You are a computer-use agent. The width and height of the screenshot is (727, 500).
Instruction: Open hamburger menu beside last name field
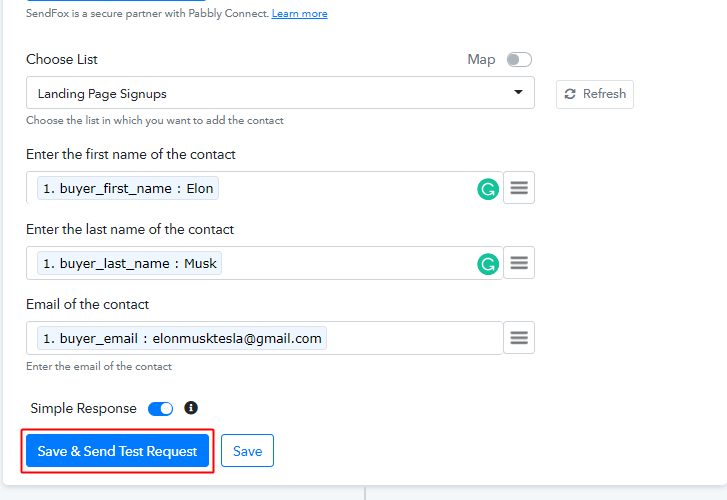point(518,263)
